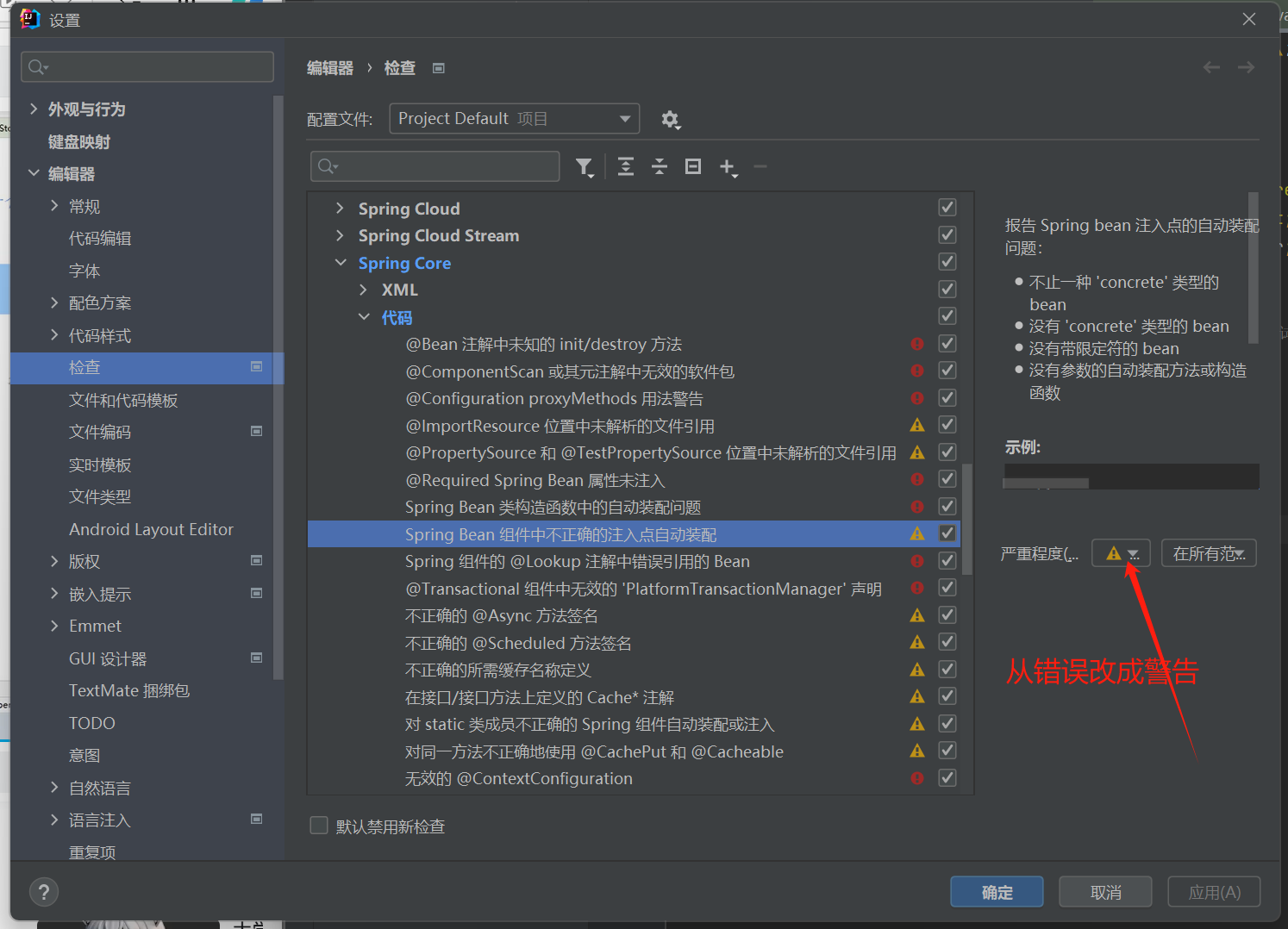
Task: Select Android Layout Editor in sidebar
Action: (151, 529)
